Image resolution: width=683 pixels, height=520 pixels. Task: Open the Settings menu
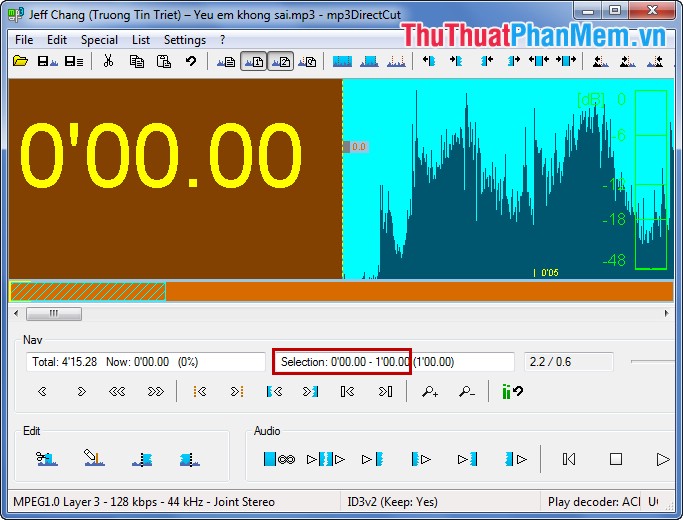tap(184, 40)
